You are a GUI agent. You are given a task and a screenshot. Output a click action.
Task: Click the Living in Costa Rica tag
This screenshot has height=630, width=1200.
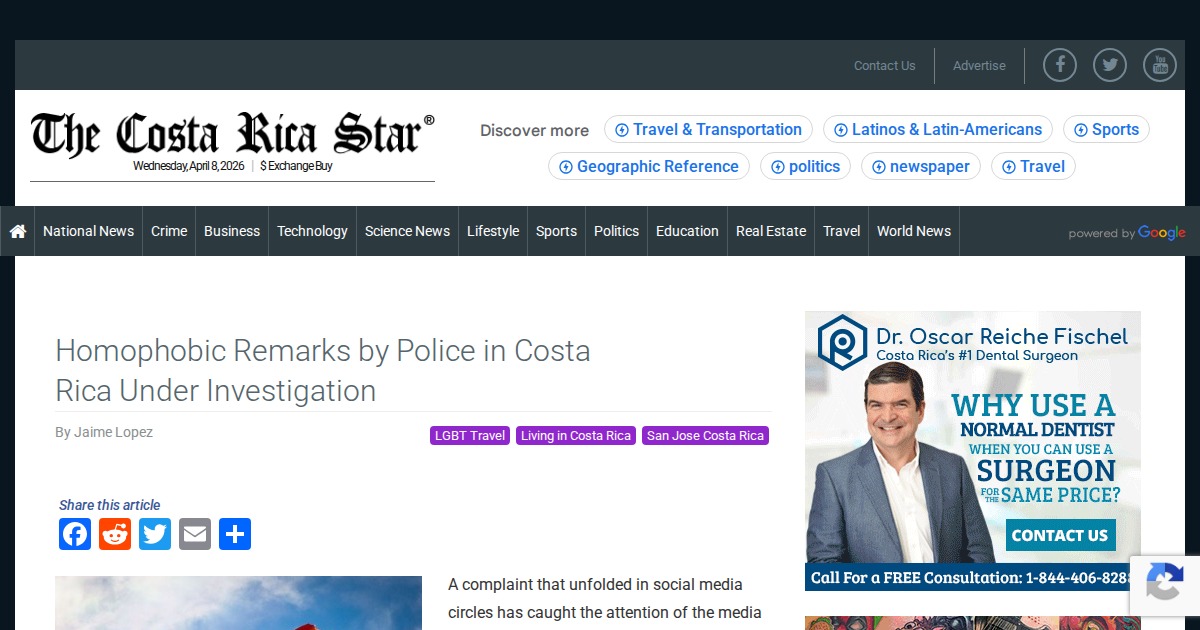click(x=576, y=436)
